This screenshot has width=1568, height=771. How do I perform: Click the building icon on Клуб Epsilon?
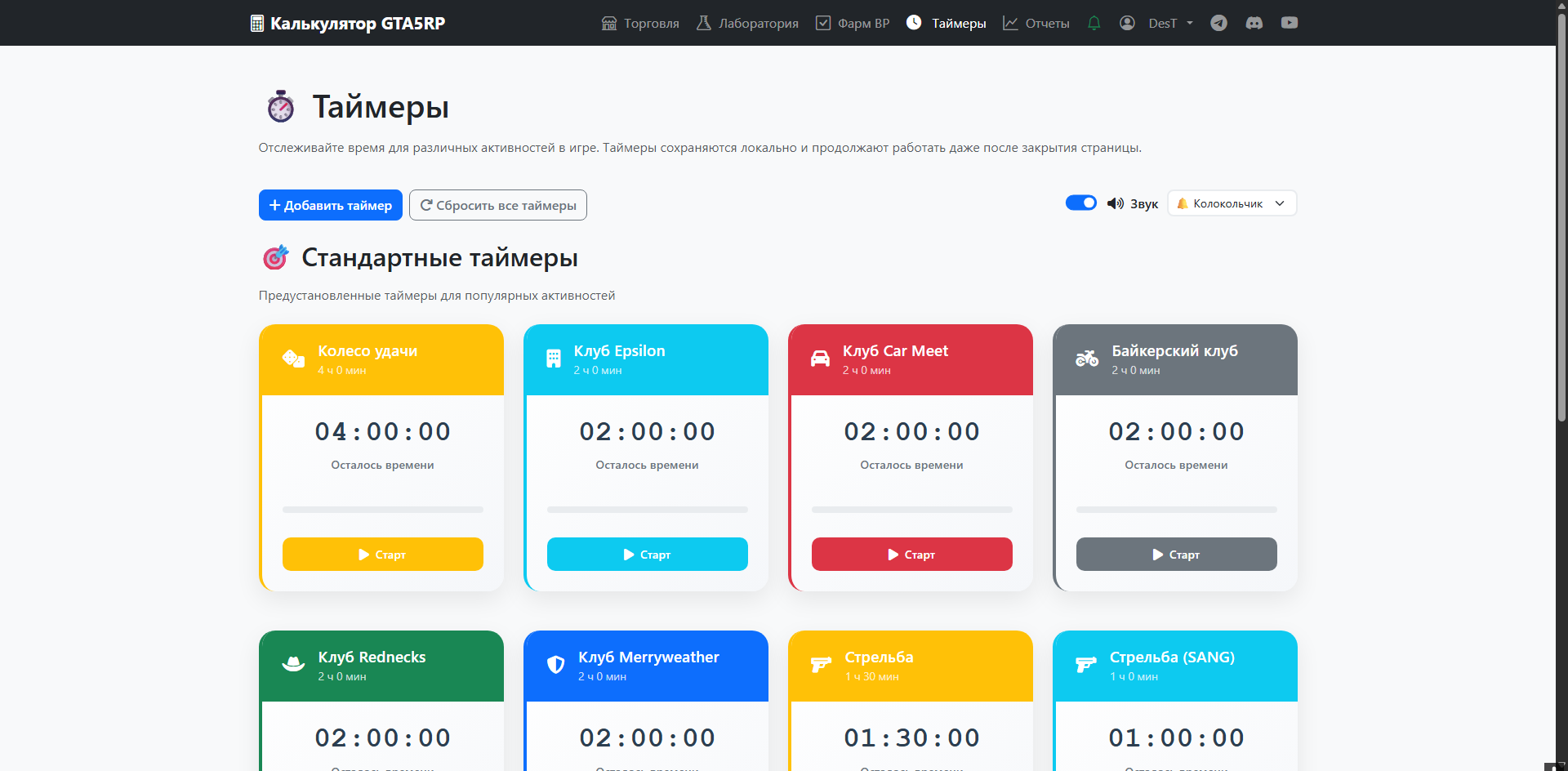(554, 359)
